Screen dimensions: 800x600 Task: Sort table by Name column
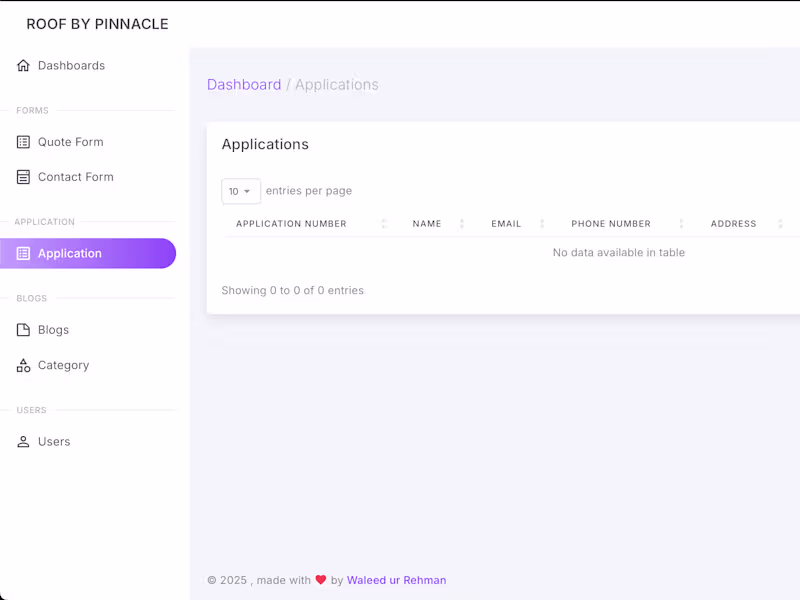[427, 224]
